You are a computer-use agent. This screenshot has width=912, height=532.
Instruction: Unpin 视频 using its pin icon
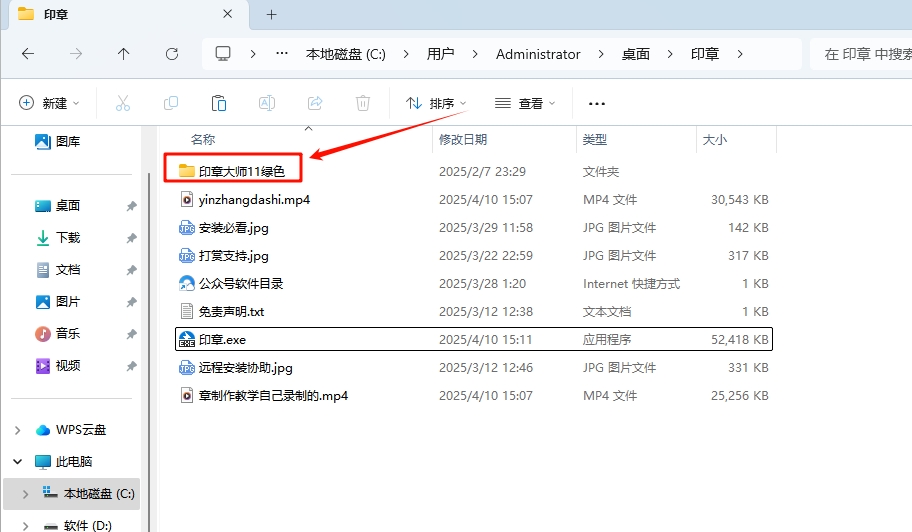pyautogui.click(x=131, y=366)
